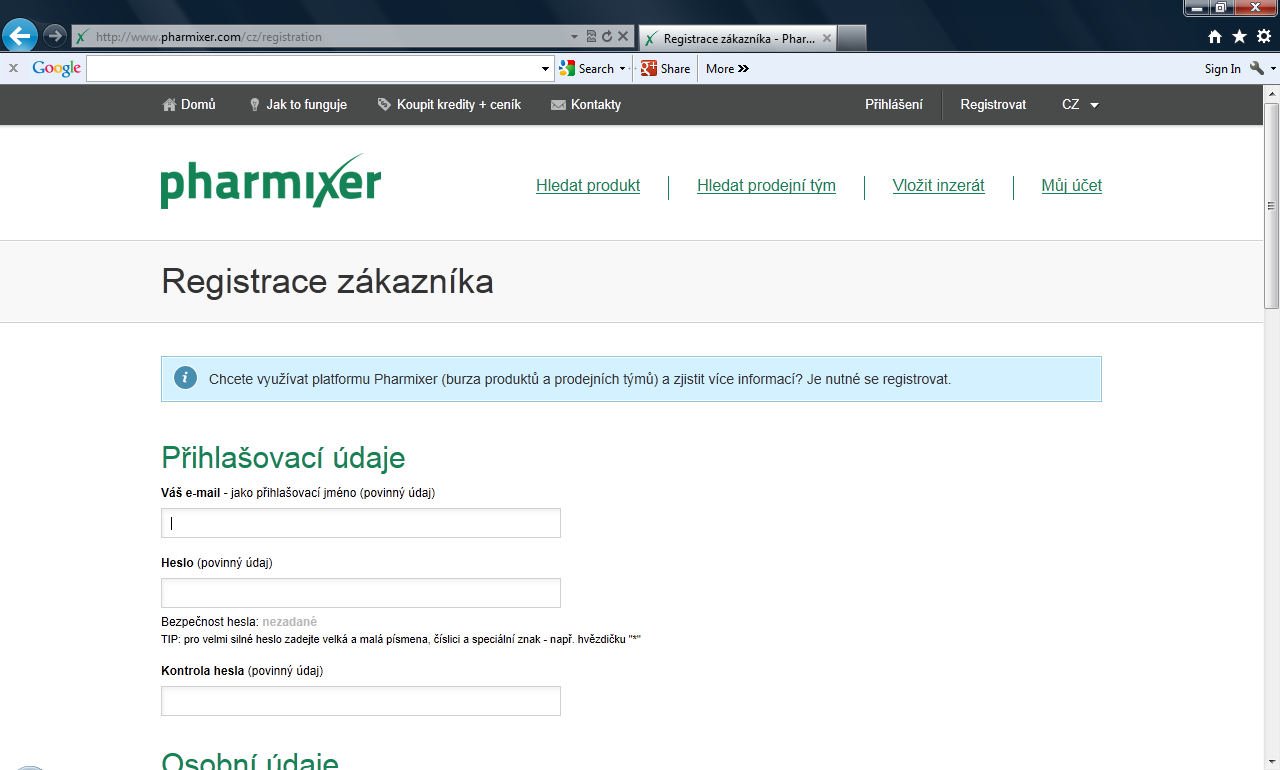The image size is (1280, 770).
Task: Go back with the browser back arrow
Action: tap(20, 36)
